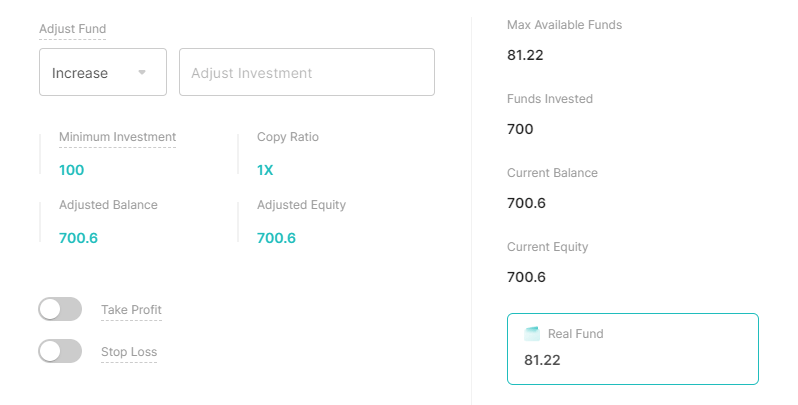Open the Increase fund adjustment dropdown
Viewport: 798px width, 405px height.
[103, 72]
